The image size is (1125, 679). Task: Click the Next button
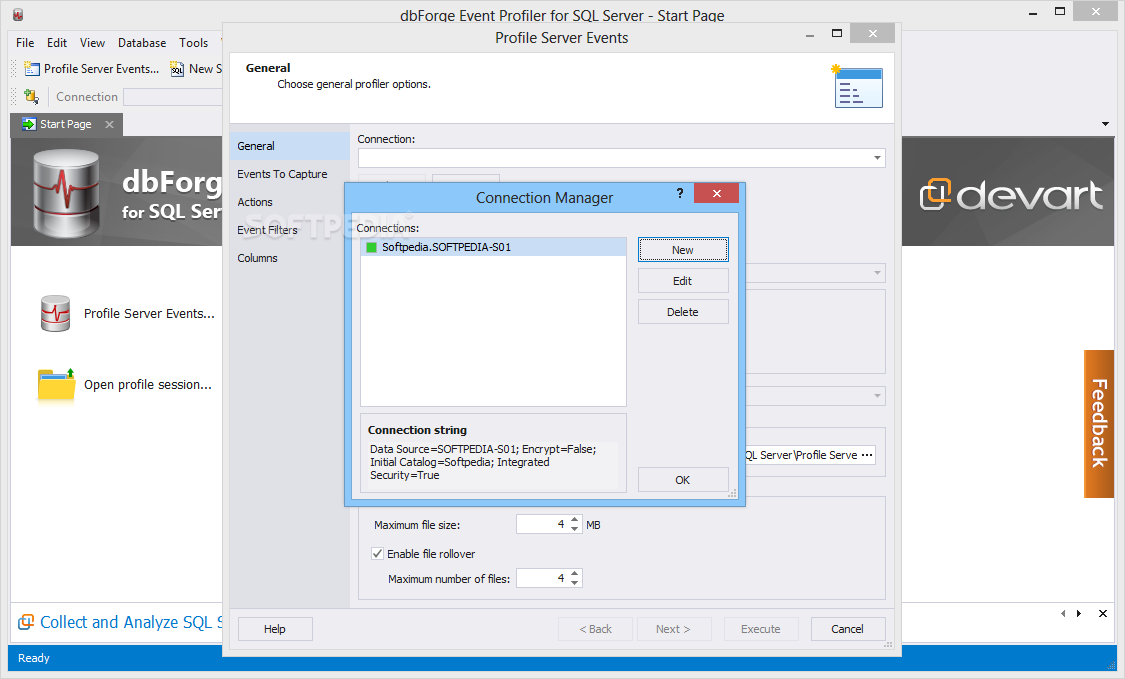coord(673,629)
